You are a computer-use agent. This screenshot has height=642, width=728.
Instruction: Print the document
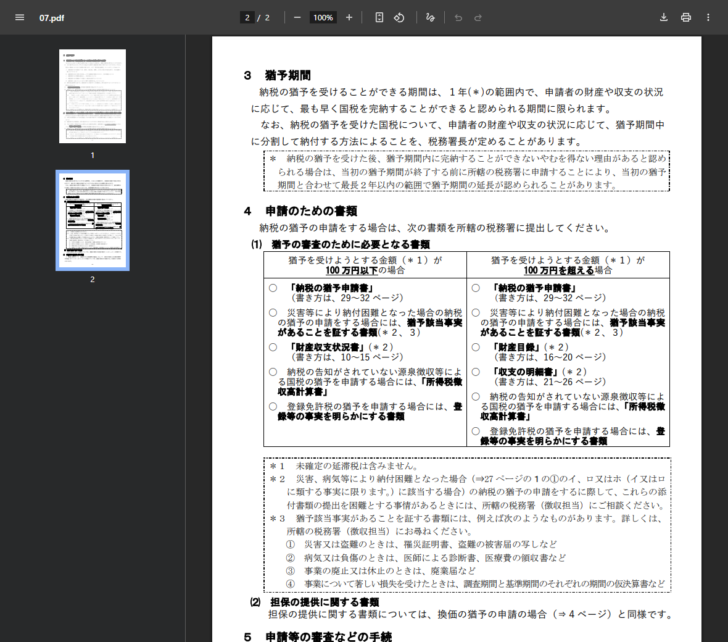(686, 18)
